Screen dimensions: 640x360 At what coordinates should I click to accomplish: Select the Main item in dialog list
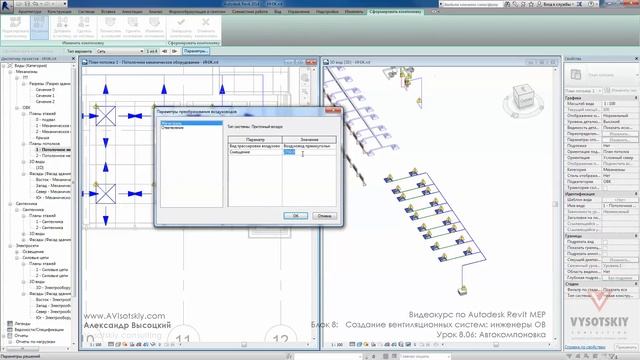[191, 123]
